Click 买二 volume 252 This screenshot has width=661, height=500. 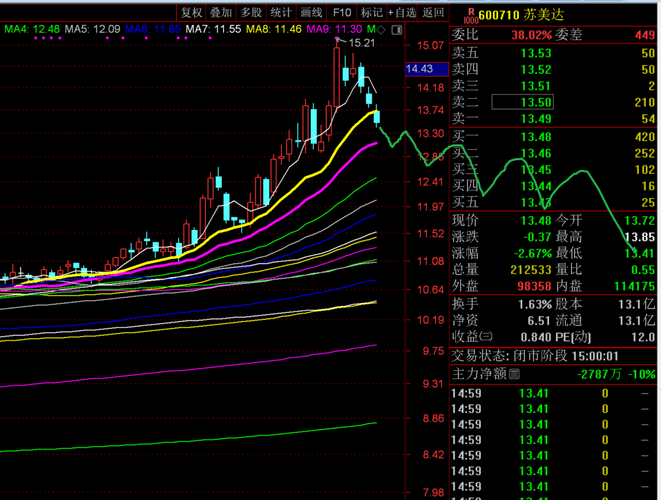(x=645, y=153)
